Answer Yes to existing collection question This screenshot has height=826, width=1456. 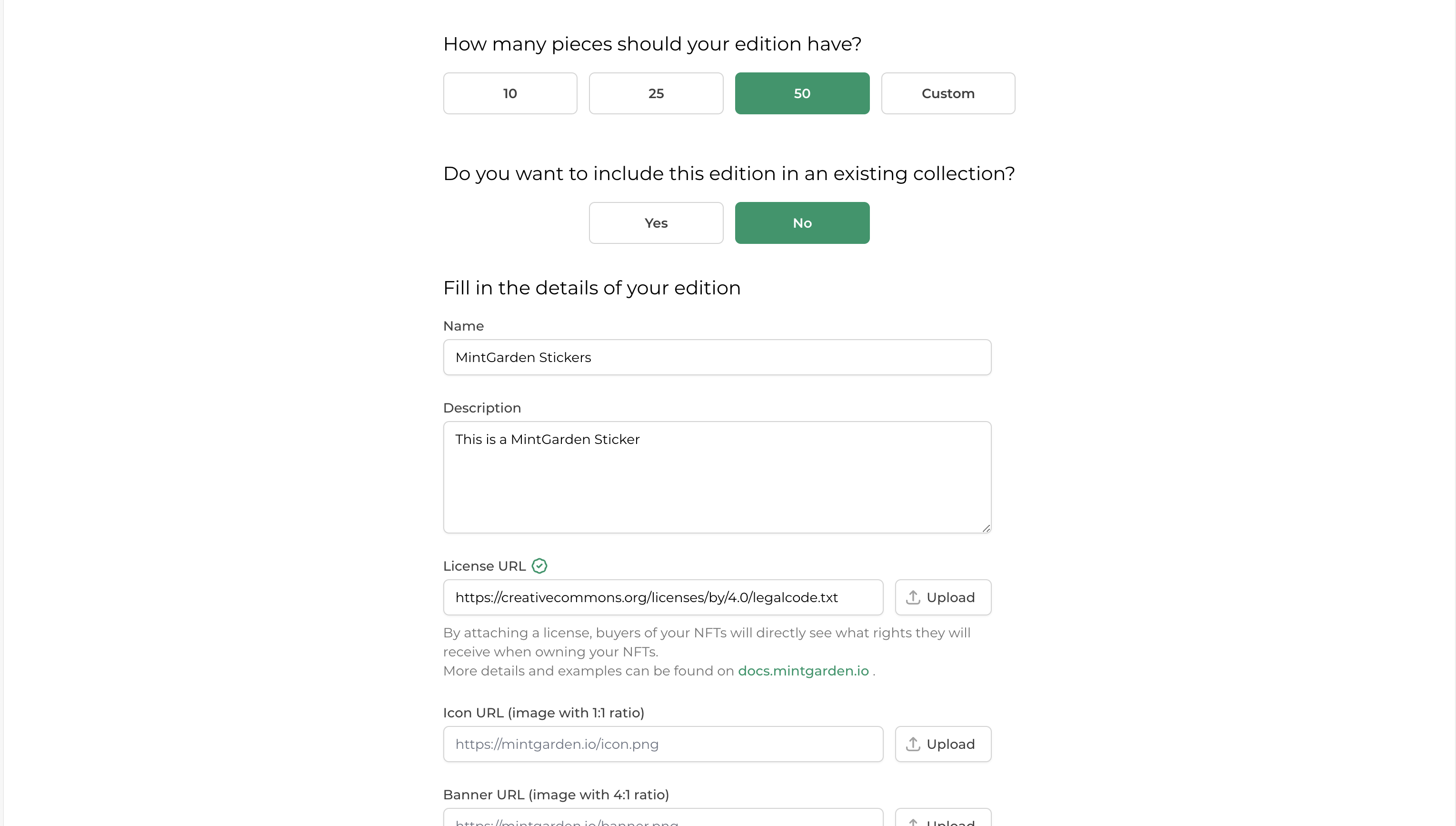pos(656,223)
